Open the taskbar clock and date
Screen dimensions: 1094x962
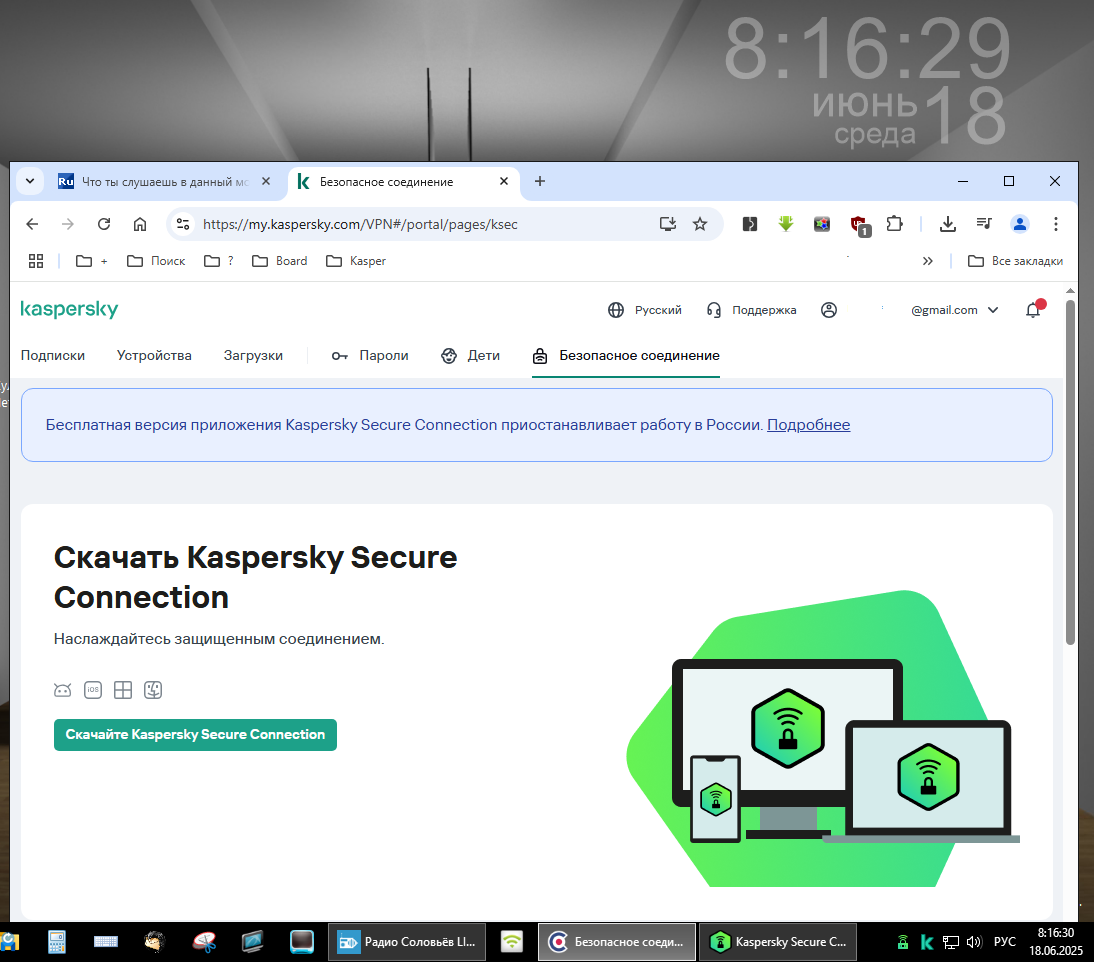tap(1056, 942)
